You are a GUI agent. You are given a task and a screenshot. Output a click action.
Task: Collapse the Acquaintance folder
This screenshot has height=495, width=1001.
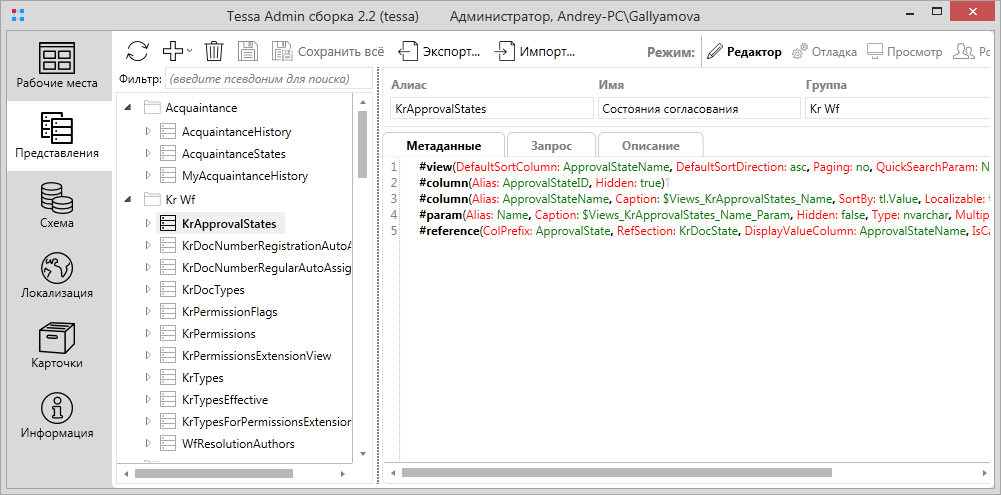(x=128, y=108)
